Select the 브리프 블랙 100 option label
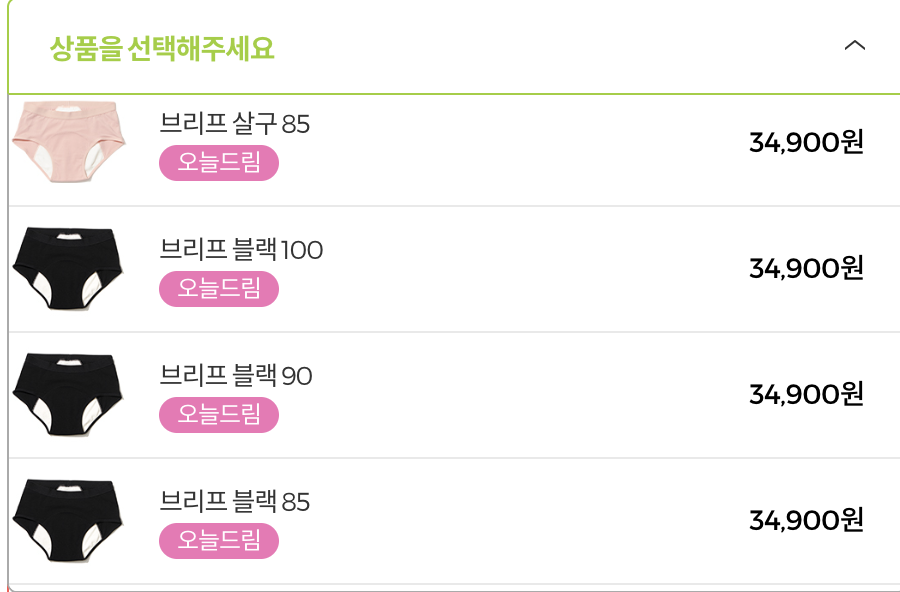The image size is (900, 592). (x=241, y=249)
